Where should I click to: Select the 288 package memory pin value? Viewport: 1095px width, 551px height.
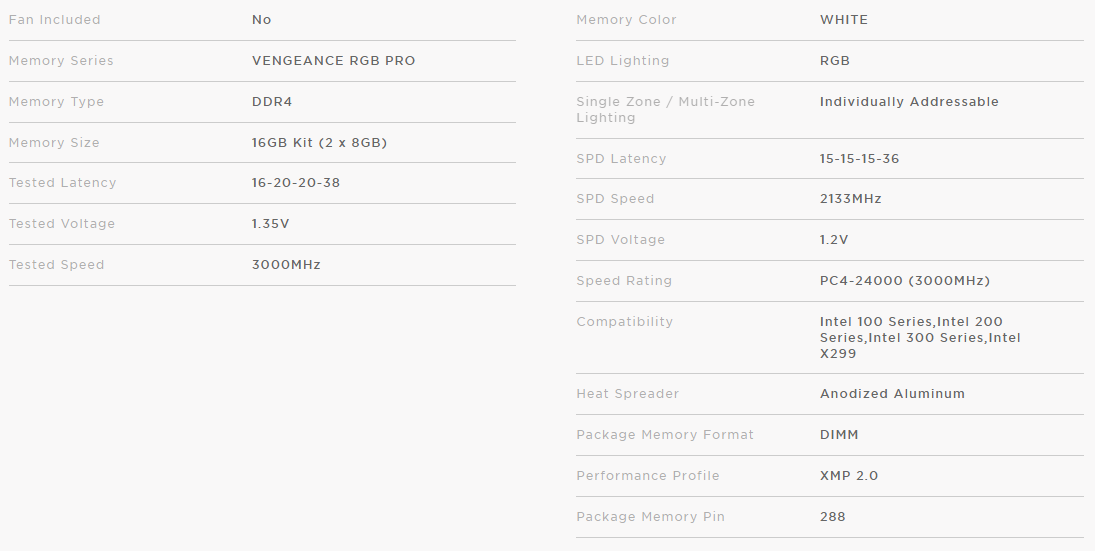[x=832, y=517]
